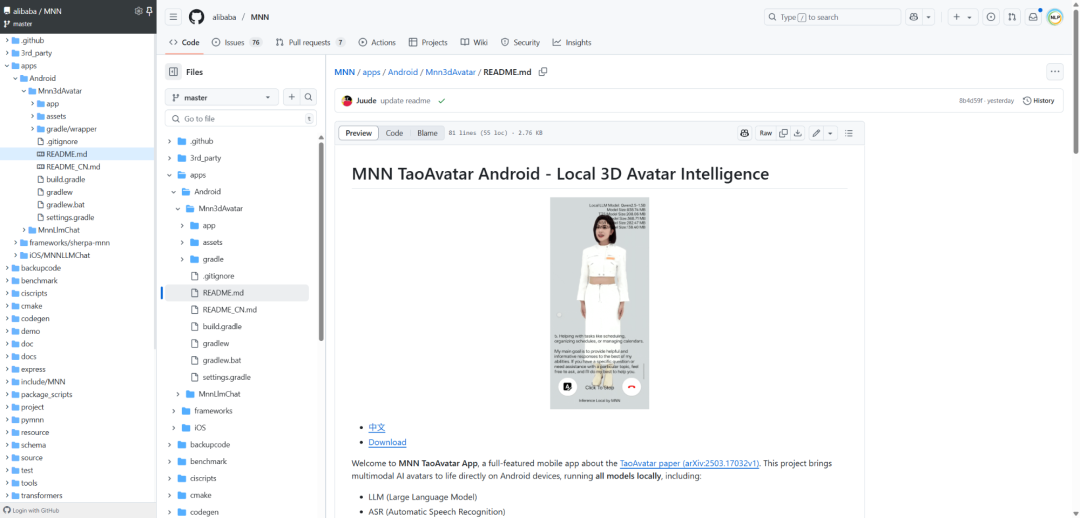Open the Wiki tab
The image size is (1080, 518).
tap(474, 42)
